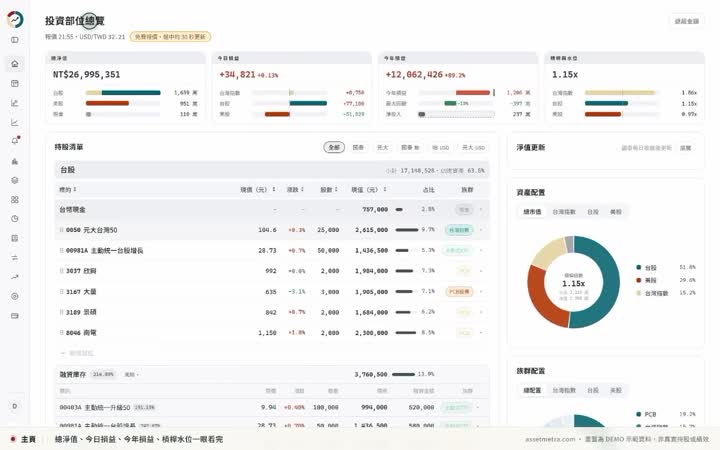720x450 pixels.
Task: Grab drag handle of 3167 row
Action: click(61, 292)
